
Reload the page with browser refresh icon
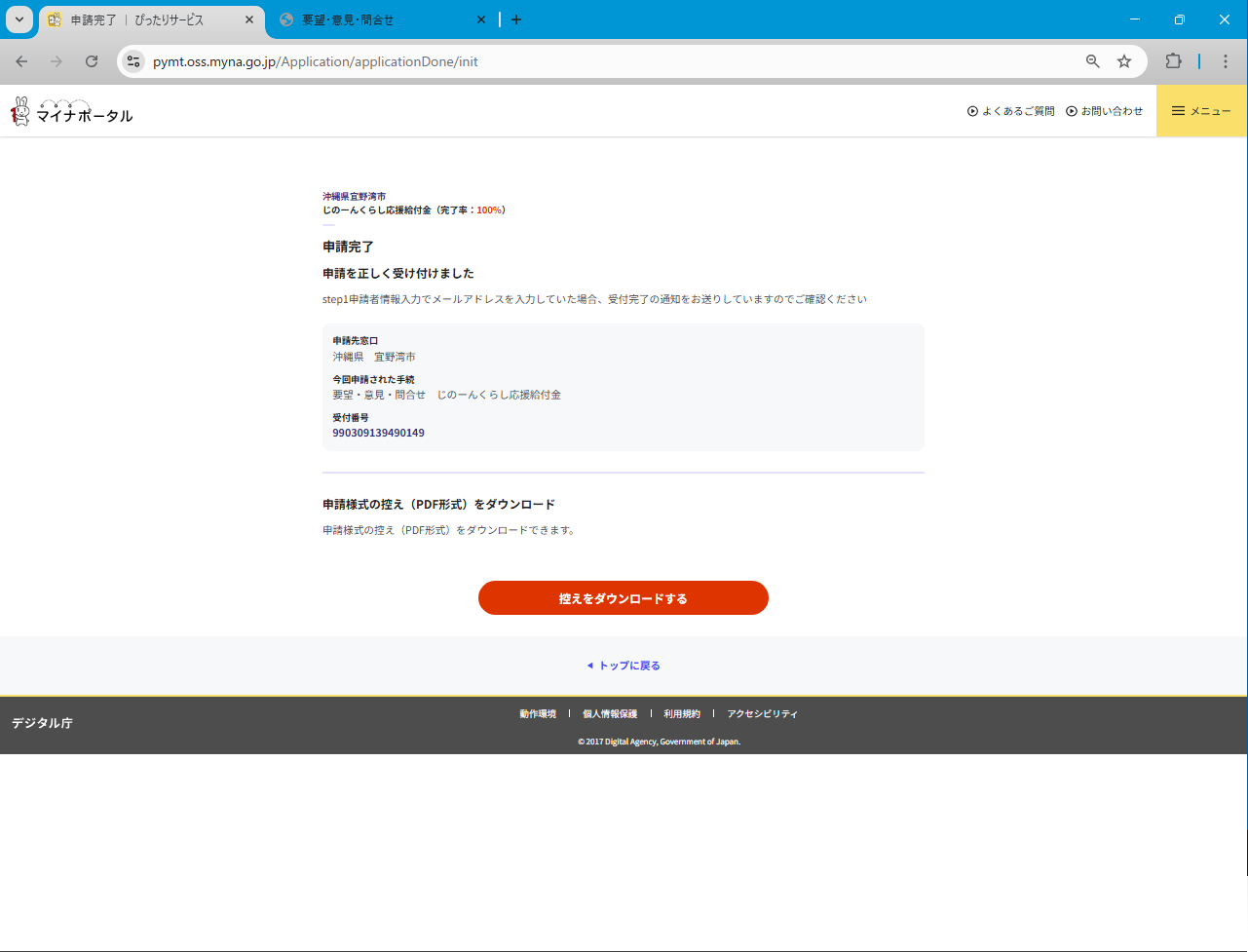click(92, 61)
